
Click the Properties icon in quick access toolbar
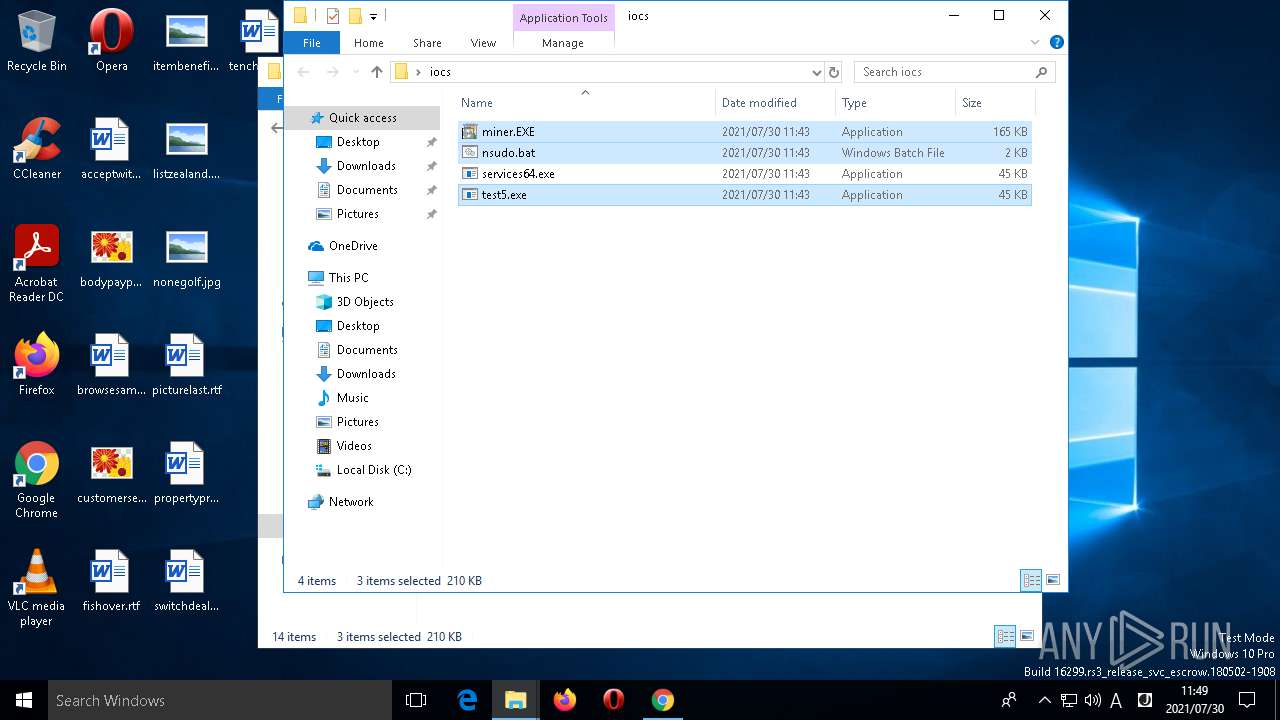(334, 16)
